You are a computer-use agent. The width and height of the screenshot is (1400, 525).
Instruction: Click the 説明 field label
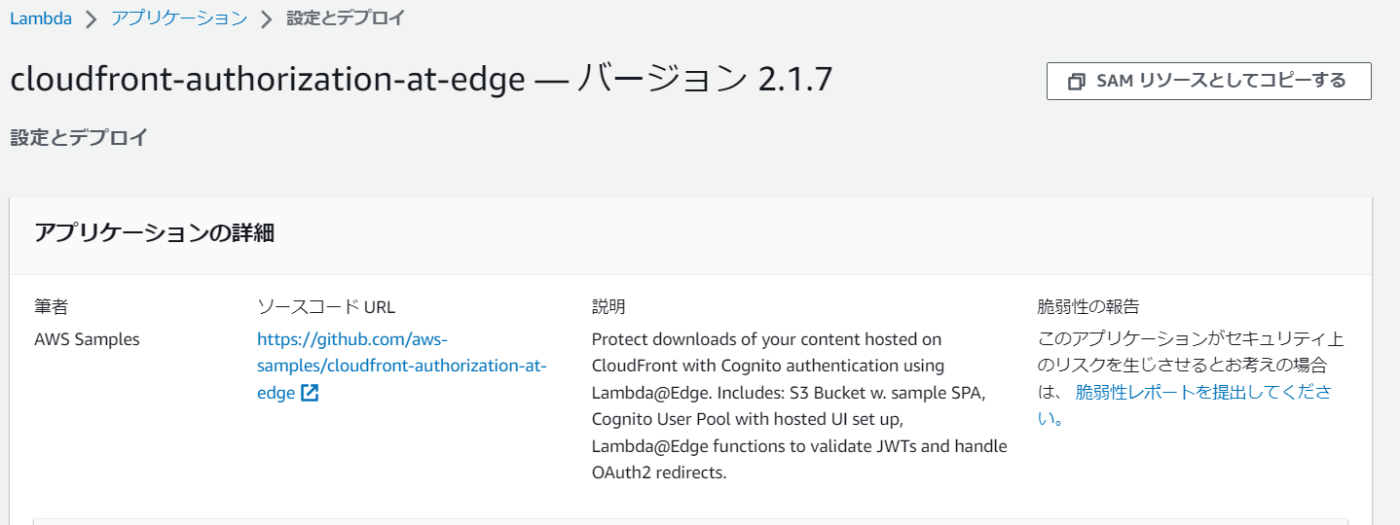609,306
